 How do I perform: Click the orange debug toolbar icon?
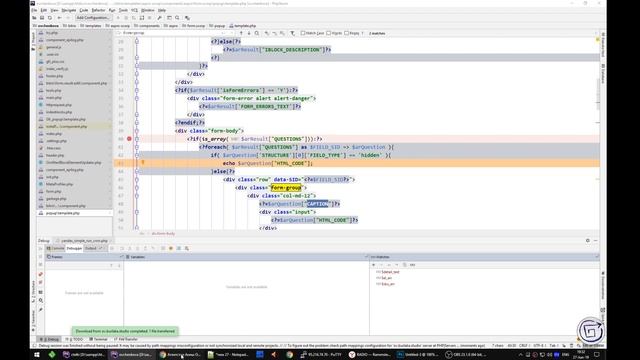[171, 248]
